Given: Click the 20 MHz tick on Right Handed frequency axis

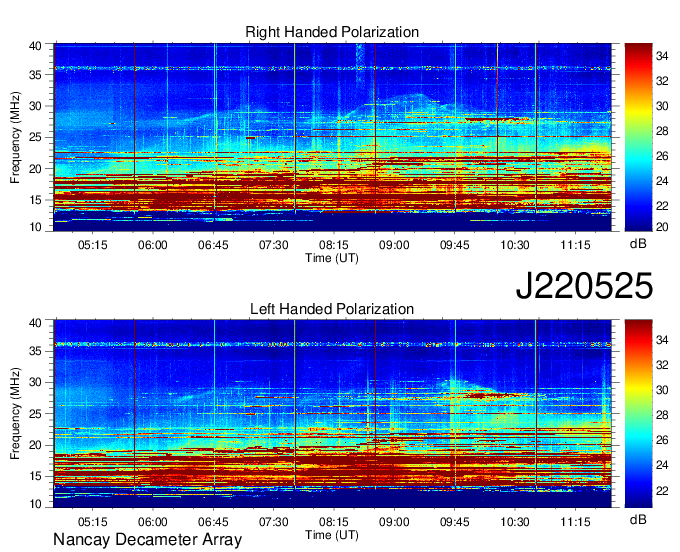Looking at the screenshot, I should pyautogui.click(x=35, y=169).
